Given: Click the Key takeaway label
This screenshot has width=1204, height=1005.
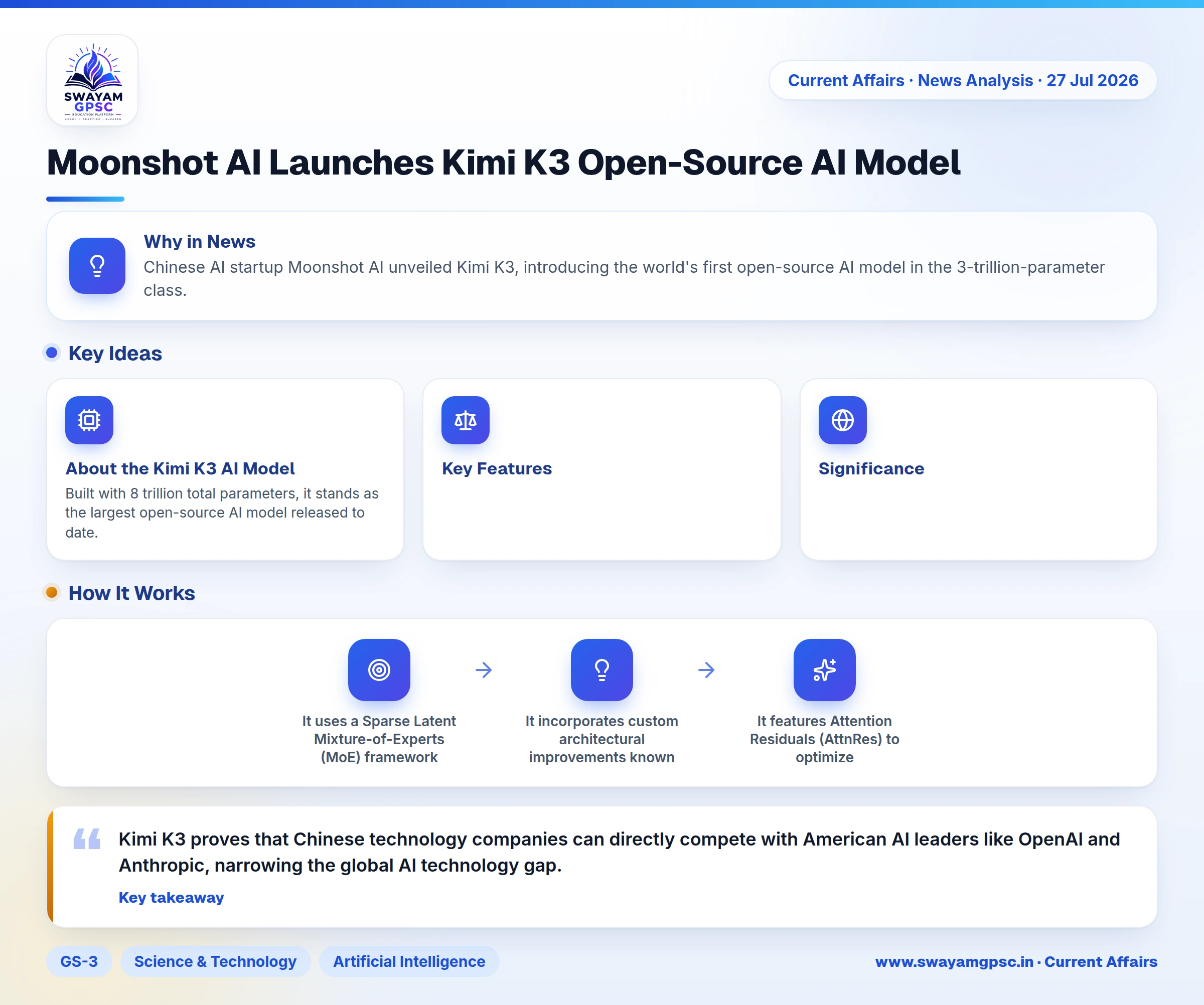Looking at the screenshot, I should coord(171,897).
